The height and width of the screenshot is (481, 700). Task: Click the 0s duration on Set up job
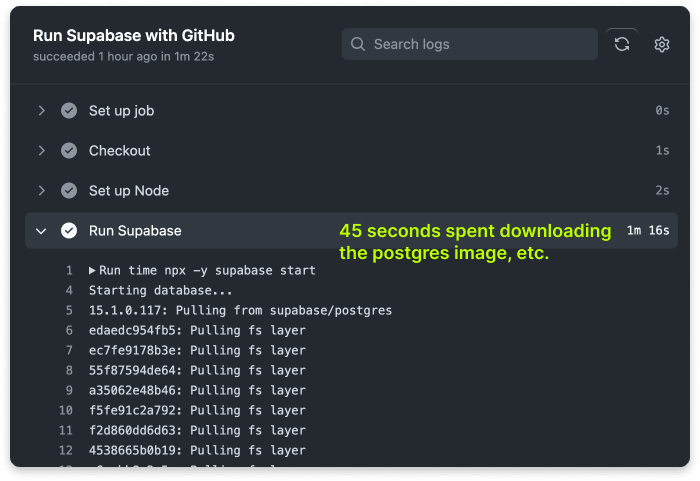pyautogui.click(x=662, y=110)
